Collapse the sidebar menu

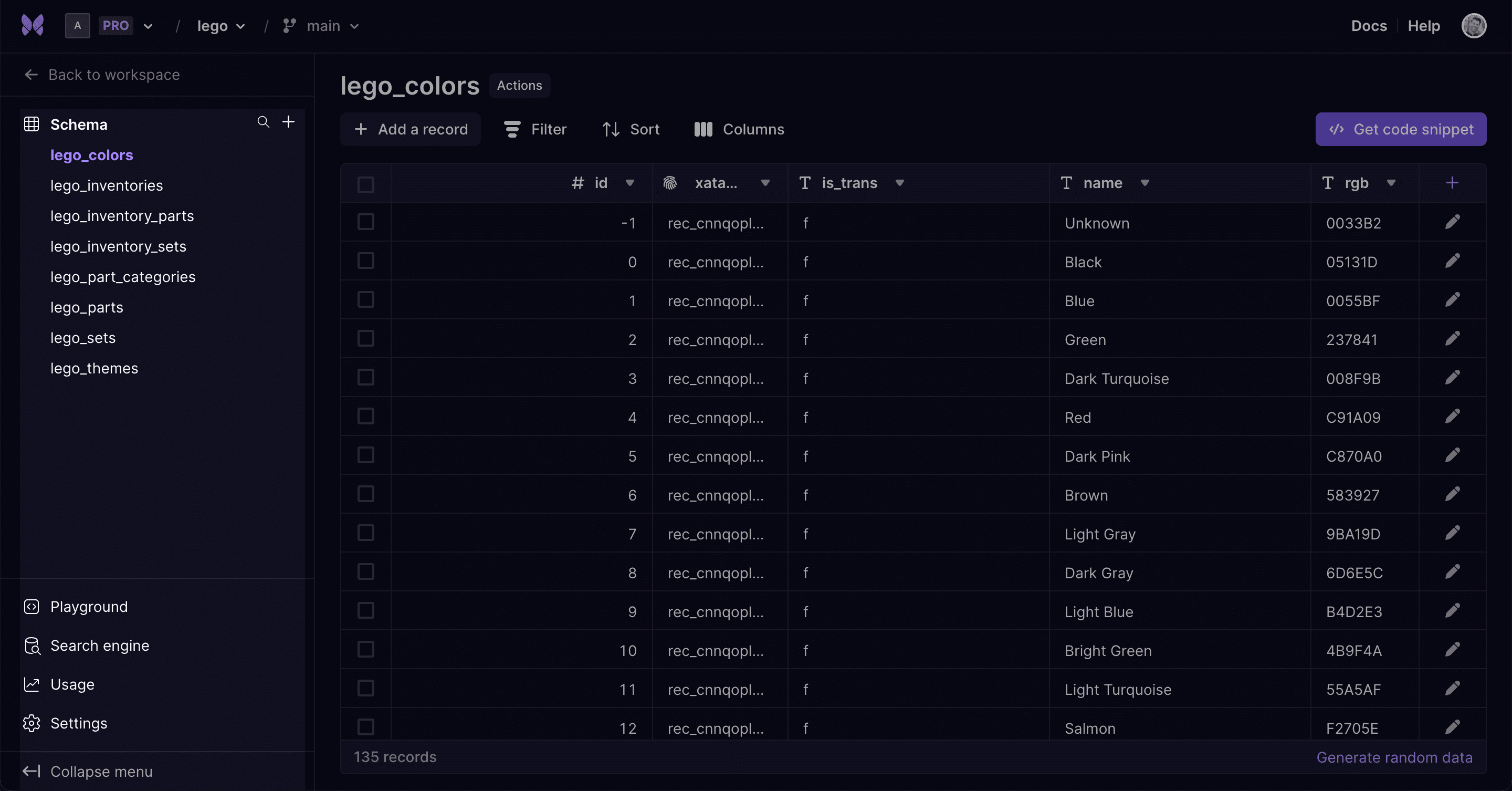coord(88,771)
